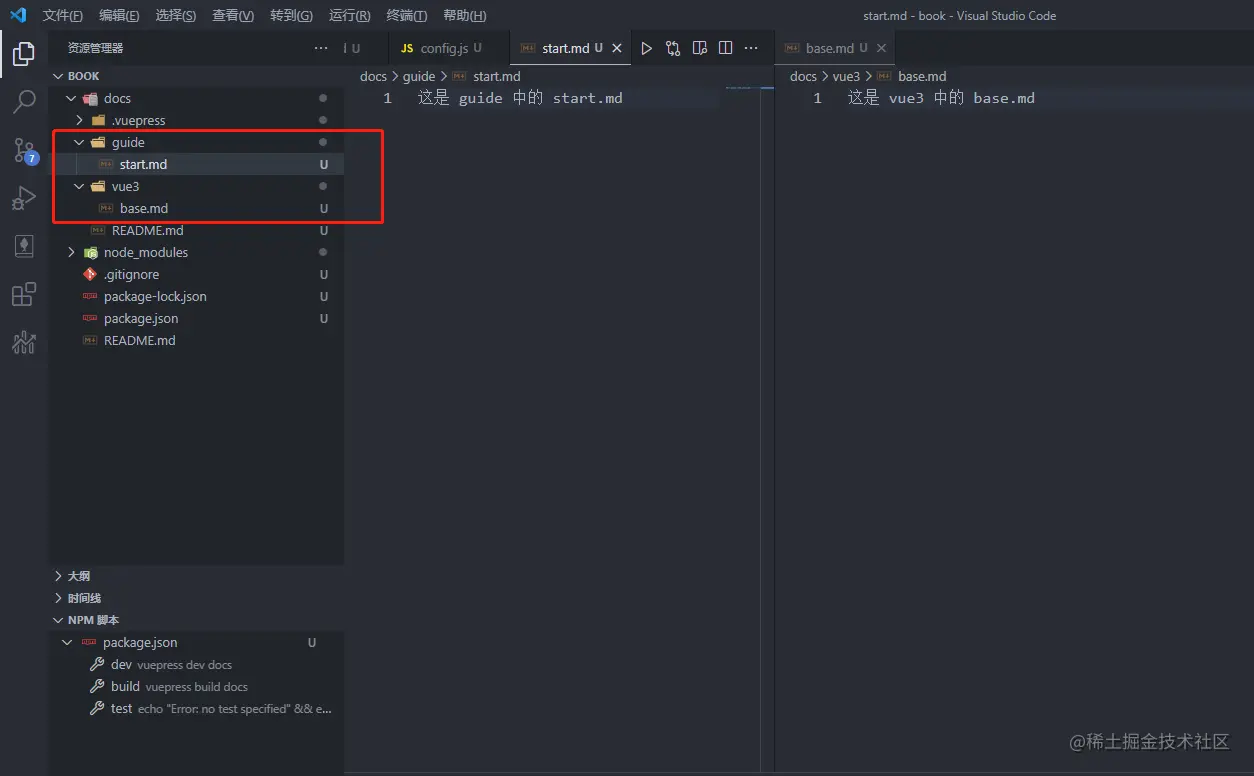Screen dimensions: 1254x776
Task: Collapse the docs folder in the explorer
Action: pos(71,98)
